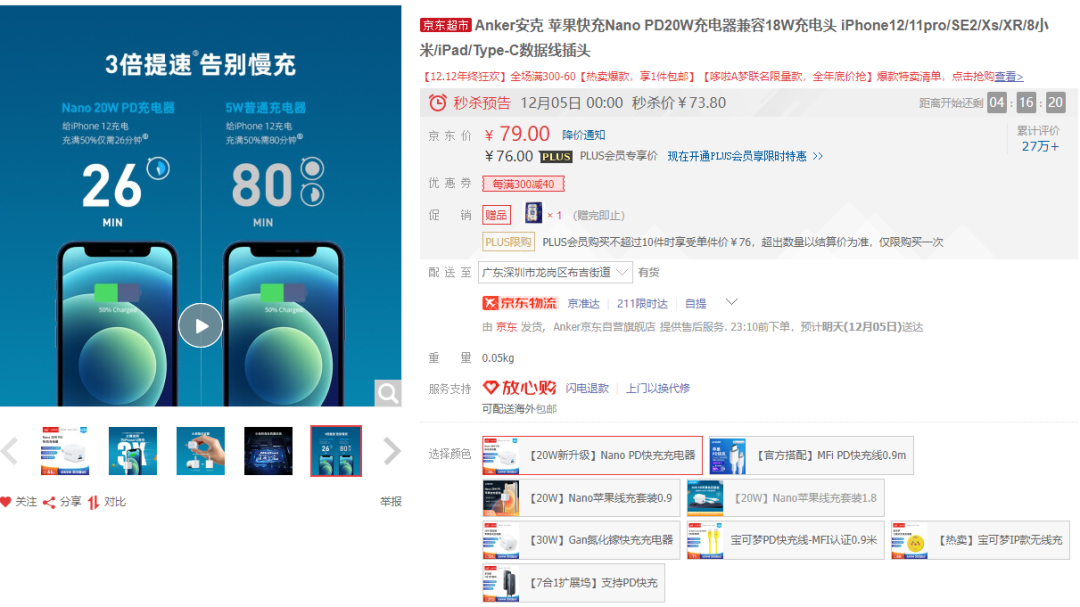Select 【热卖】宝可梦IP款无线充 option
This screenshot has height=607, width=1080.
980,540
